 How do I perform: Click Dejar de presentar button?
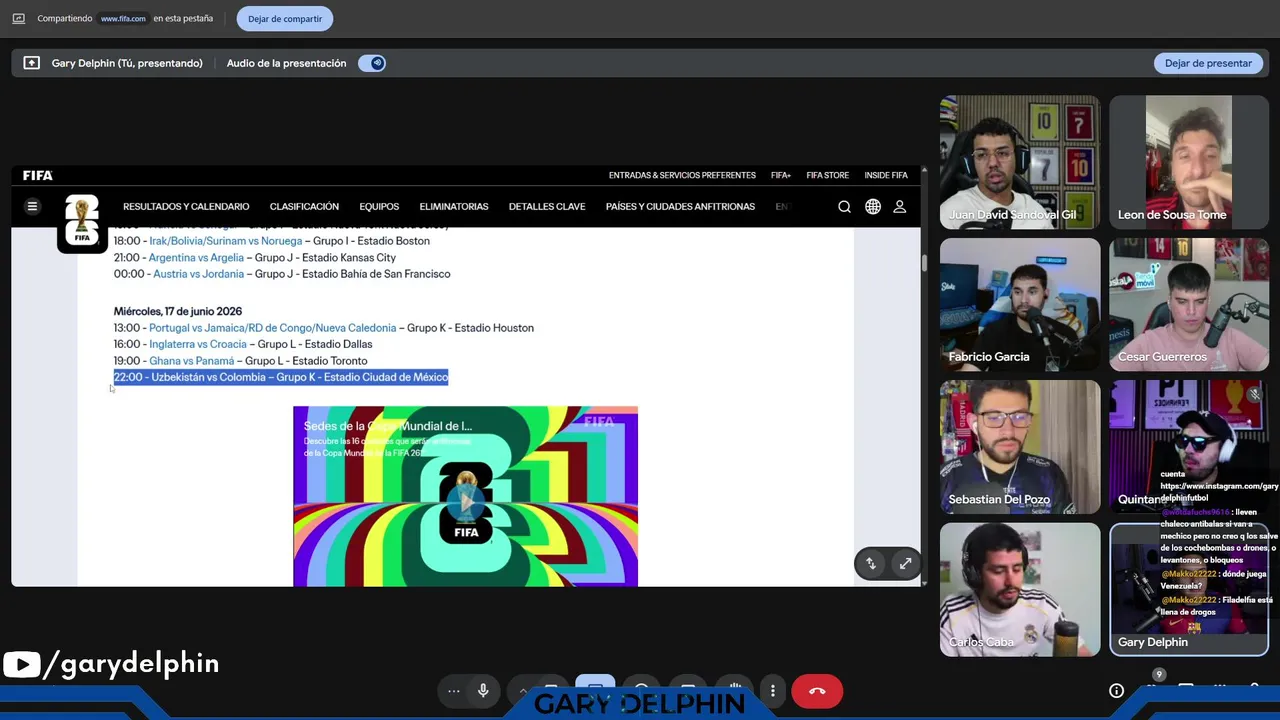coord(1208,63)
